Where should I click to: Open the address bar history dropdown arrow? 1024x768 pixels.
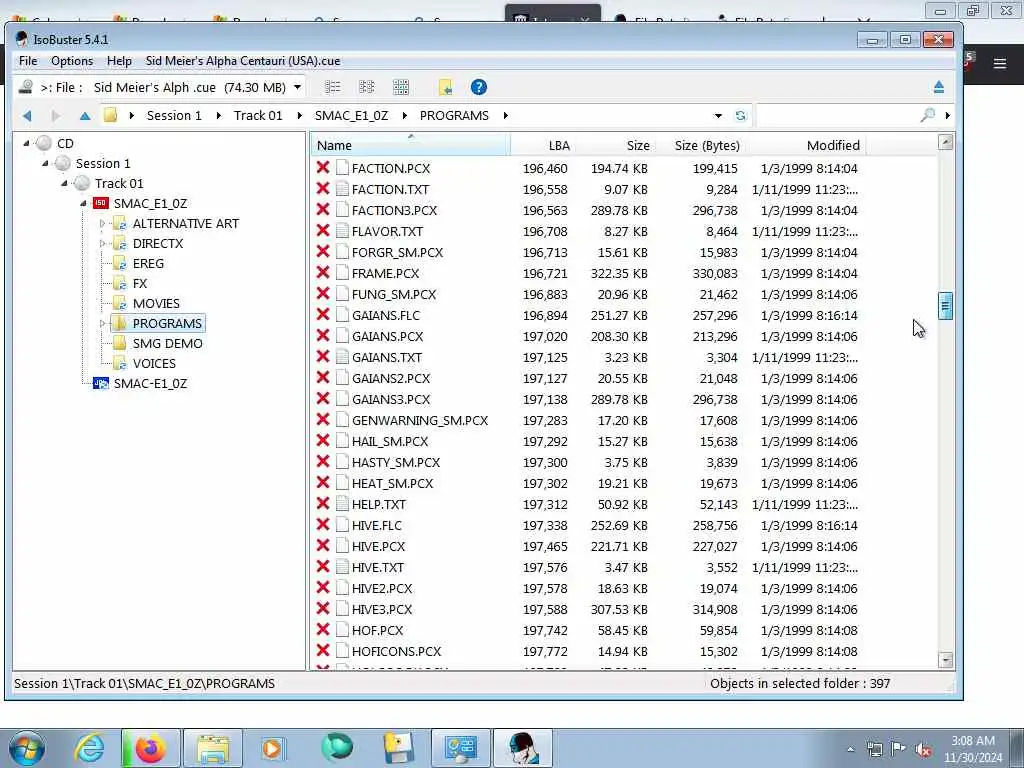click(x=718, y=116)
